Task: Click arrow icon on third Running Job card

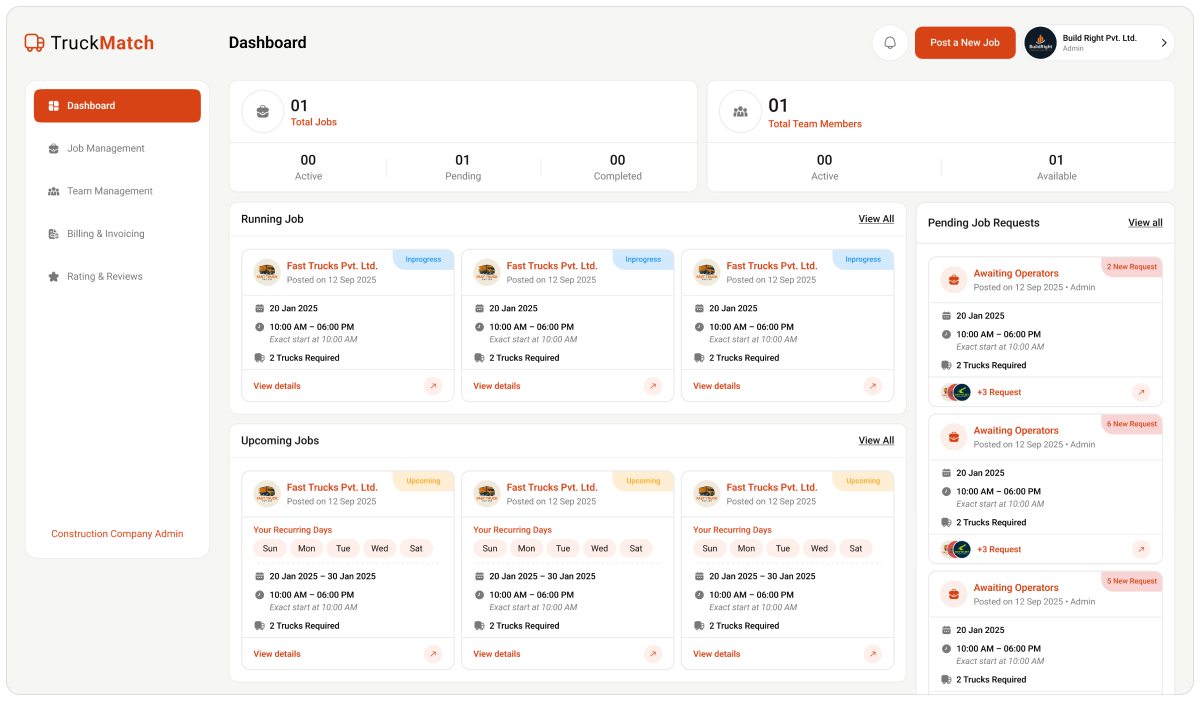Action: coord(872,386)
